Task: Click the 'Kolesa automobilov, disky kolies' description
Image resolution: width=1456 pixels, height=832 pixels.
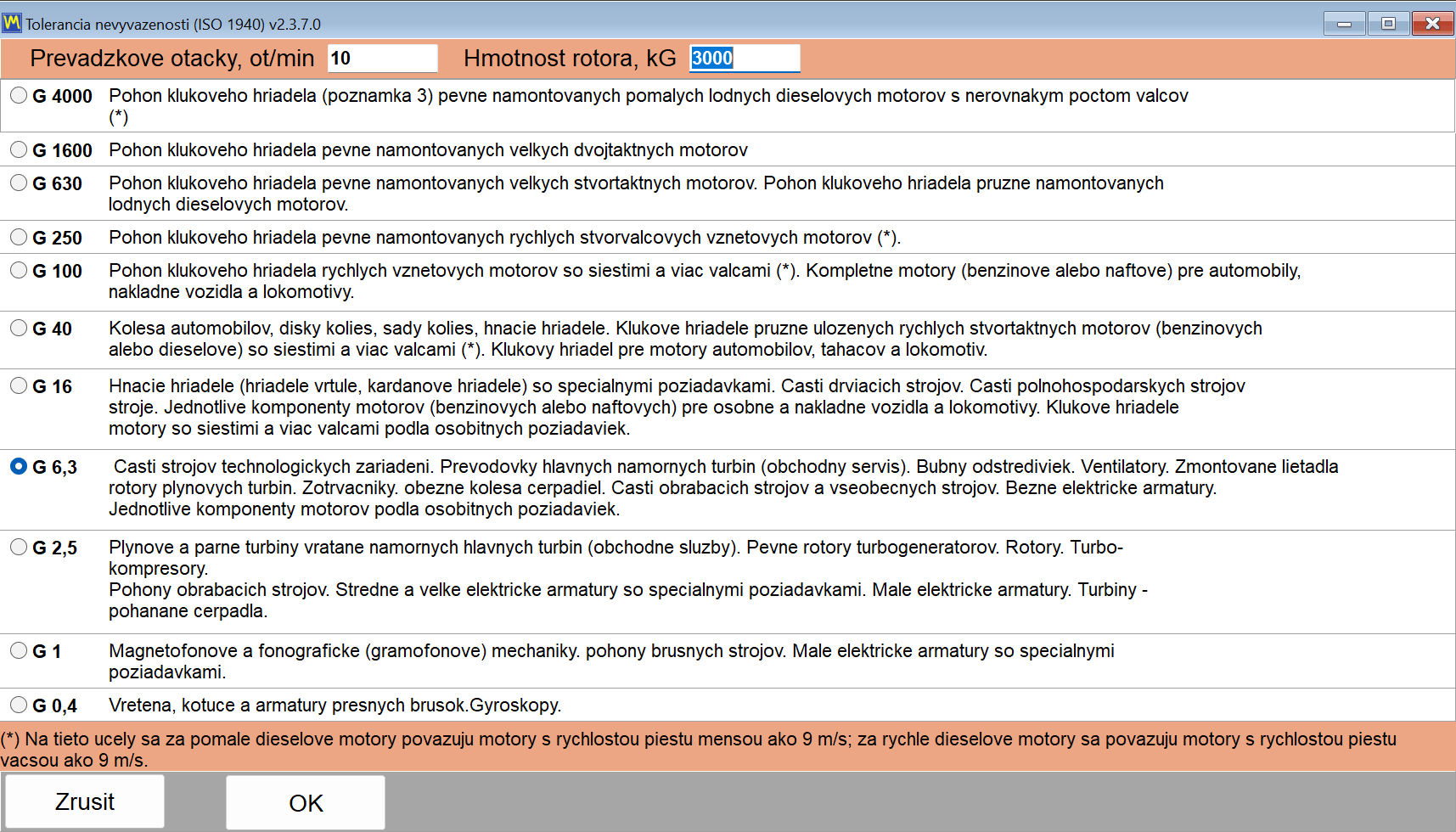Action: [x=685, y=339]
